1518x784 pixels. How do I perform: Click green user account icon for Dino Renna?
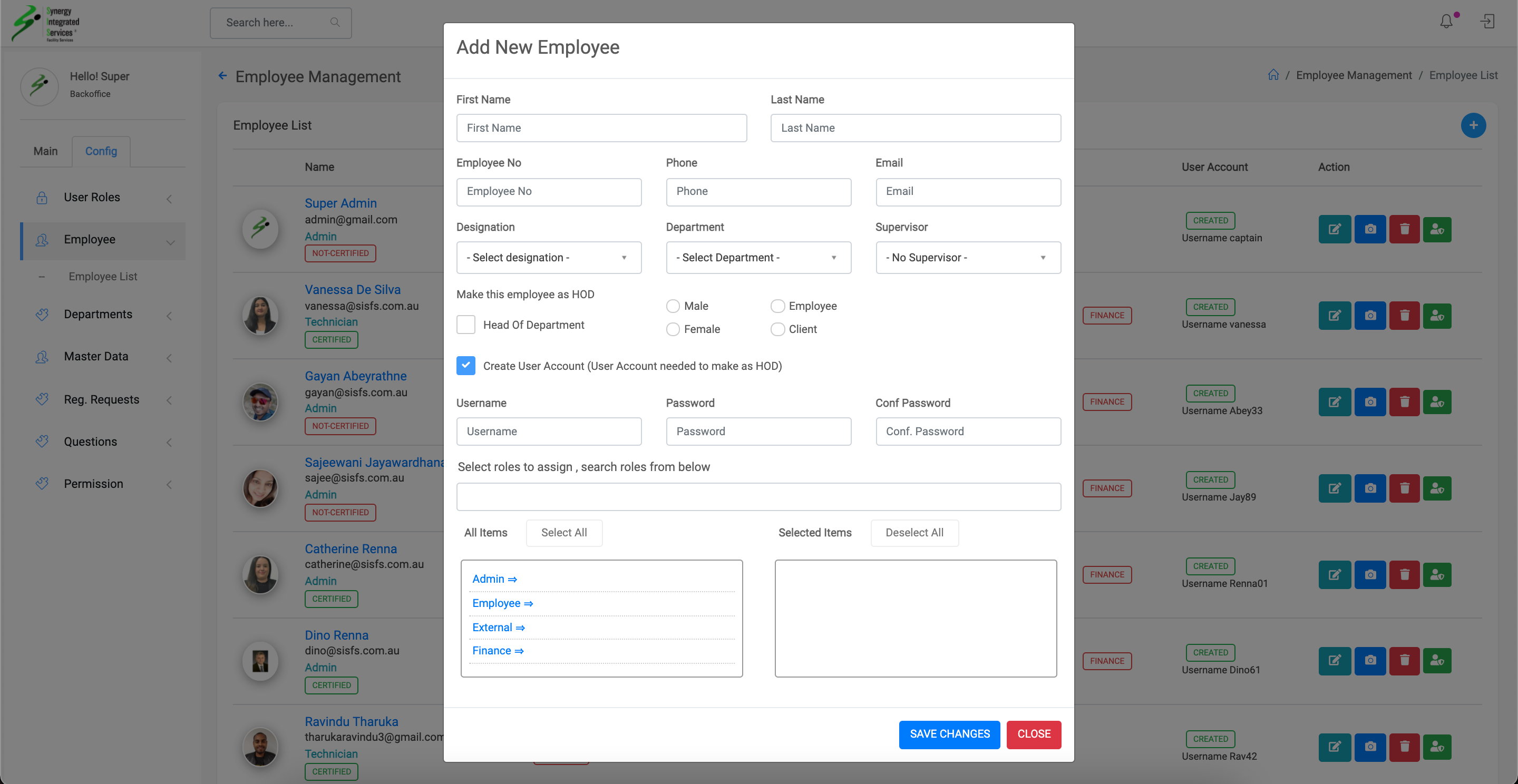(1437, 661)
